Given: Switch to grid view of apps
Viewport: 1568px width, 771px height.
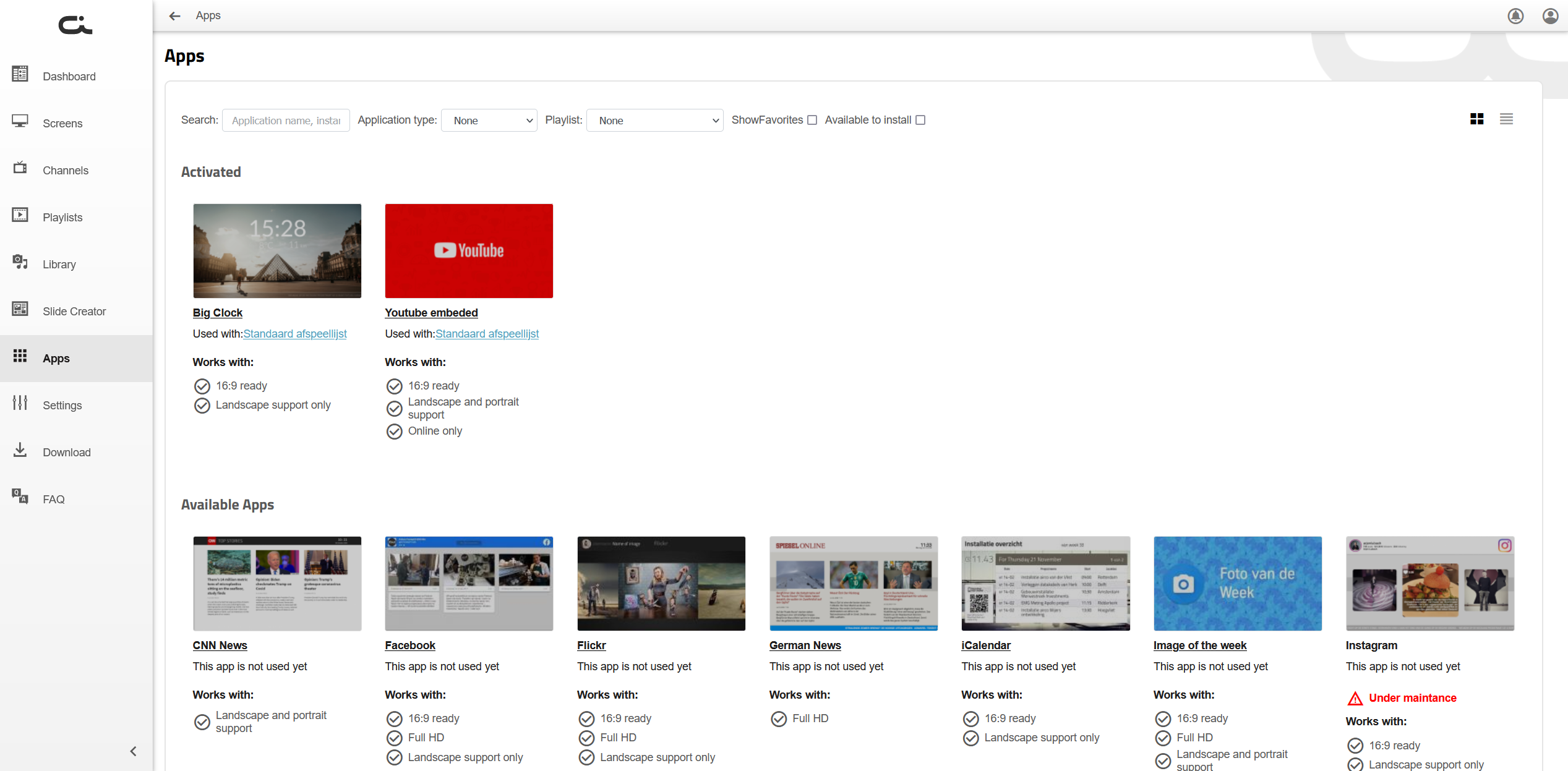Looking at the screenshot, I should click(1476, 119).
